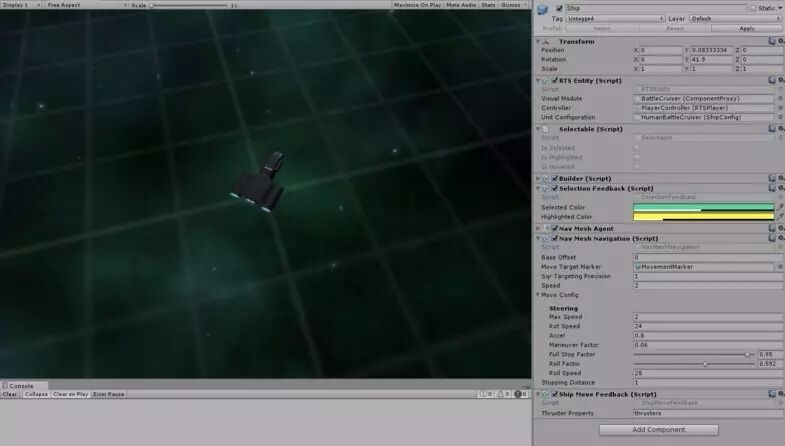
Task: Click script icon of Ship Move Feedback component
Action: coord(546,394)
